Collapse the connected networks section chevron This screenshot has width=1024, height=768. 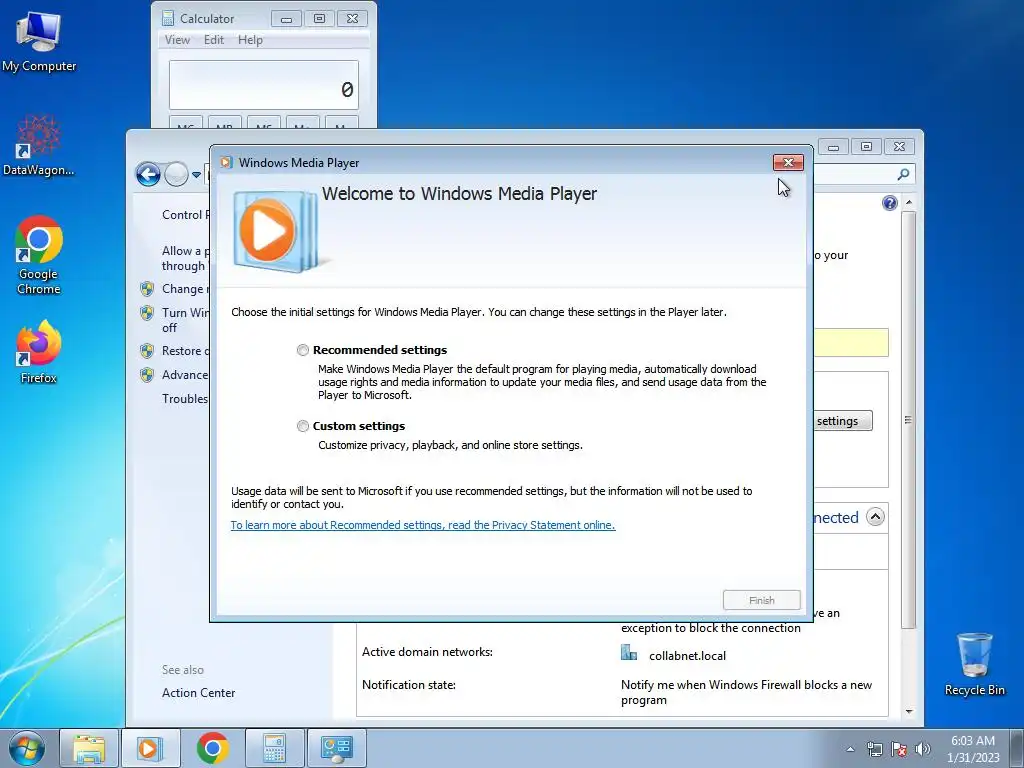(x=875, y=517)
